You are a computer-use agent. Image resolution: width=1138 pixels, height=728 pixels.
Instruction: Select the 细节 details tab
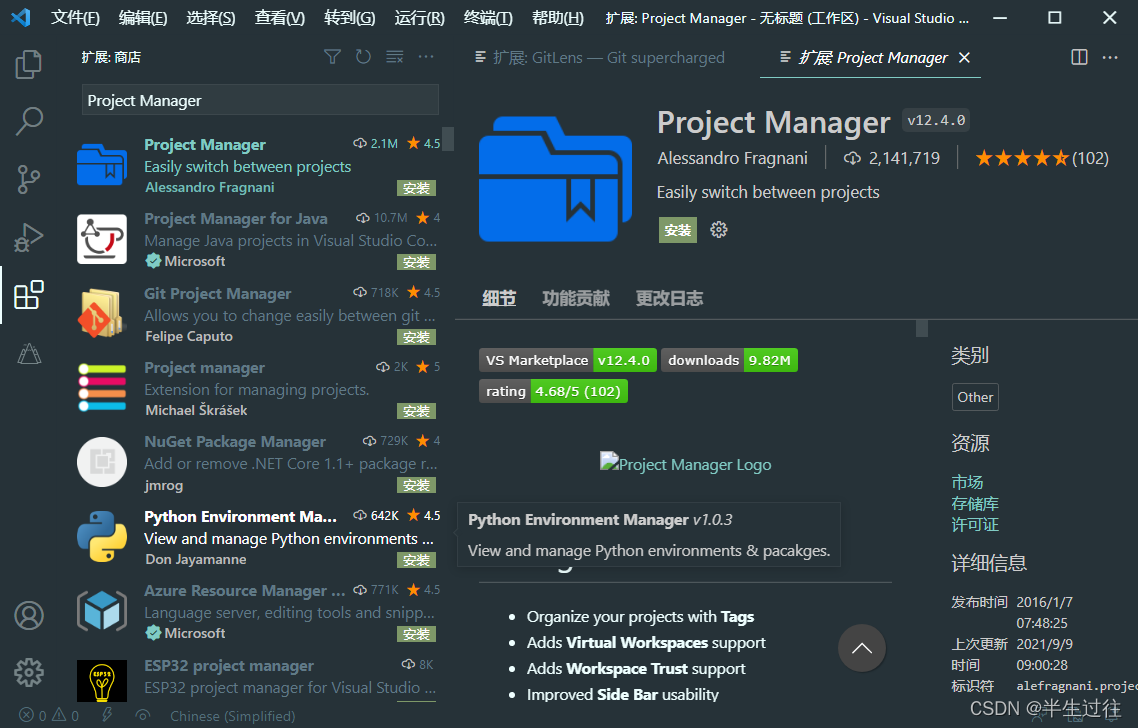[499, 298]
